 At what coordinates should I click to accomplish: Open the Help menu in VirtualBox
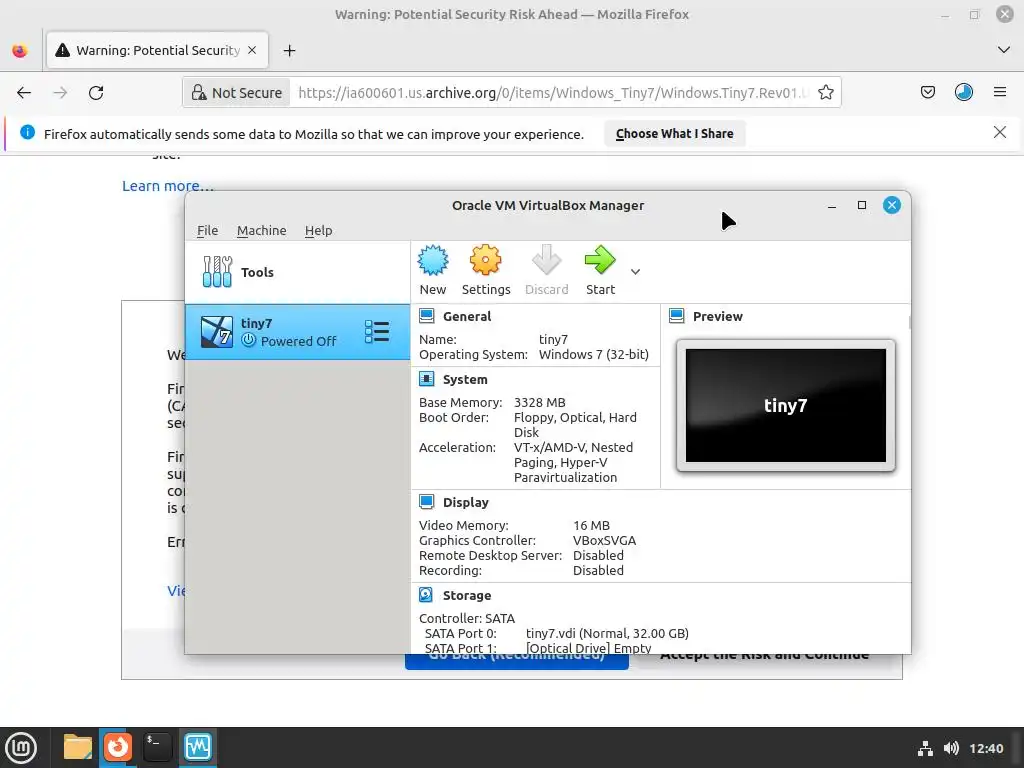coord(319,231)
